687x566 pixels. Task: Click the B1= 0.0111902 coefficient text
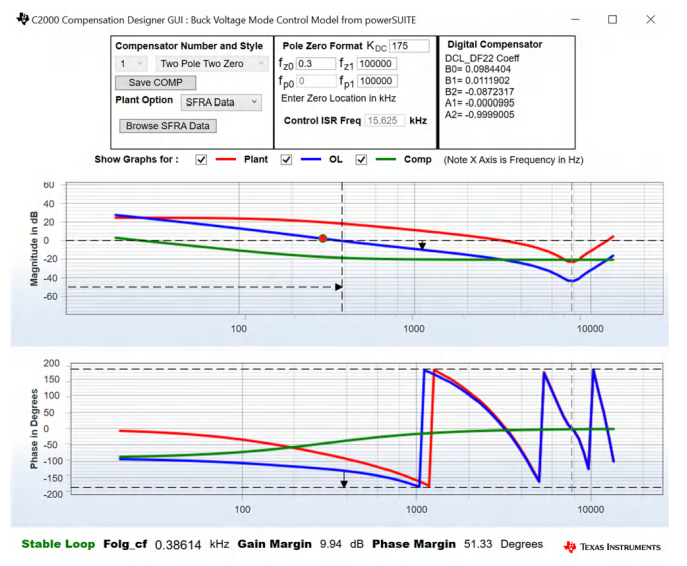pos(477,81)
